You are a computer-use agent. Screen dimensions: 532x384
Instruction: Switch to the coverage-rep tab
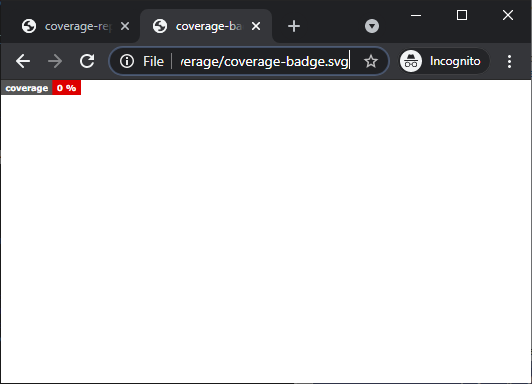coord(75,26)
